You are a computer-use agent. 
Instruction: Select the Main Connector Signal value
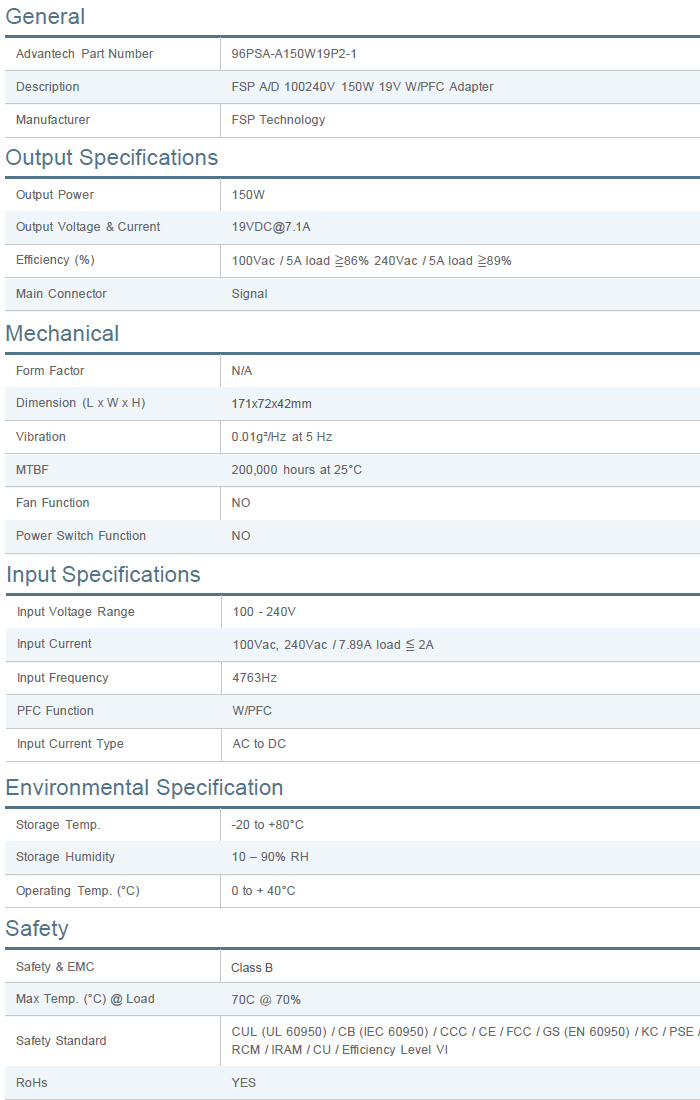250,294
